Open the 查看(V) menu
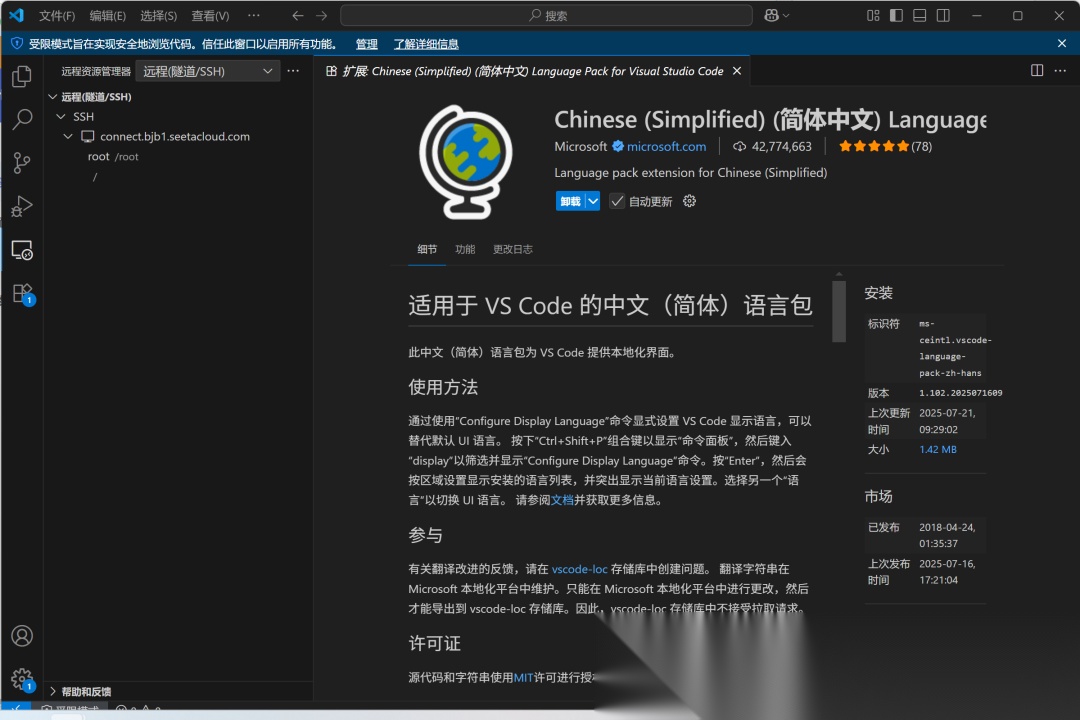Viewport: 1080px width, 720px height. [210, 15]
